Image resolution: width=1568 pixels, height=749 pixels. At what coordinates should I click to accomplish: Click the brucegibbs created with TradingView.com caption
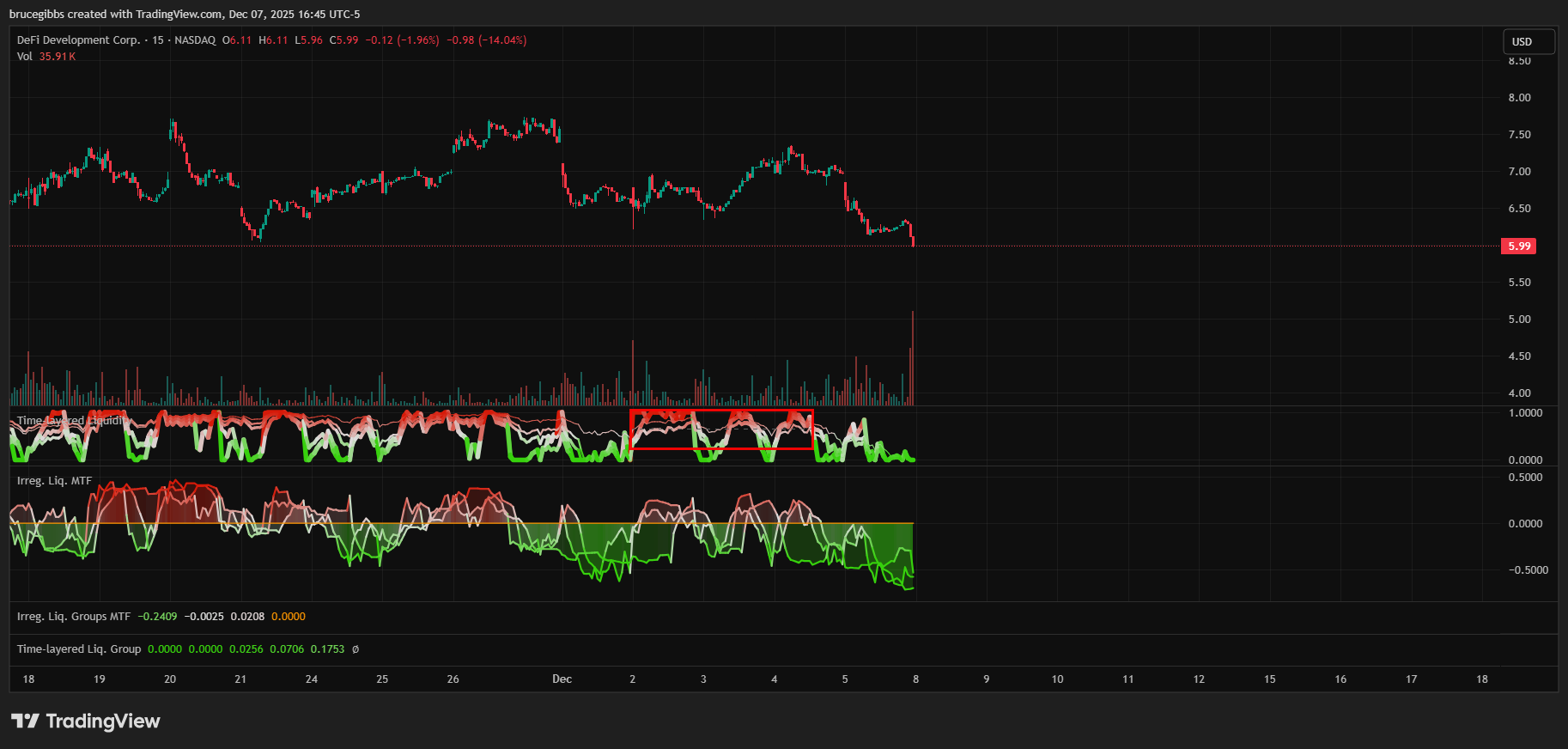(185, 14)
